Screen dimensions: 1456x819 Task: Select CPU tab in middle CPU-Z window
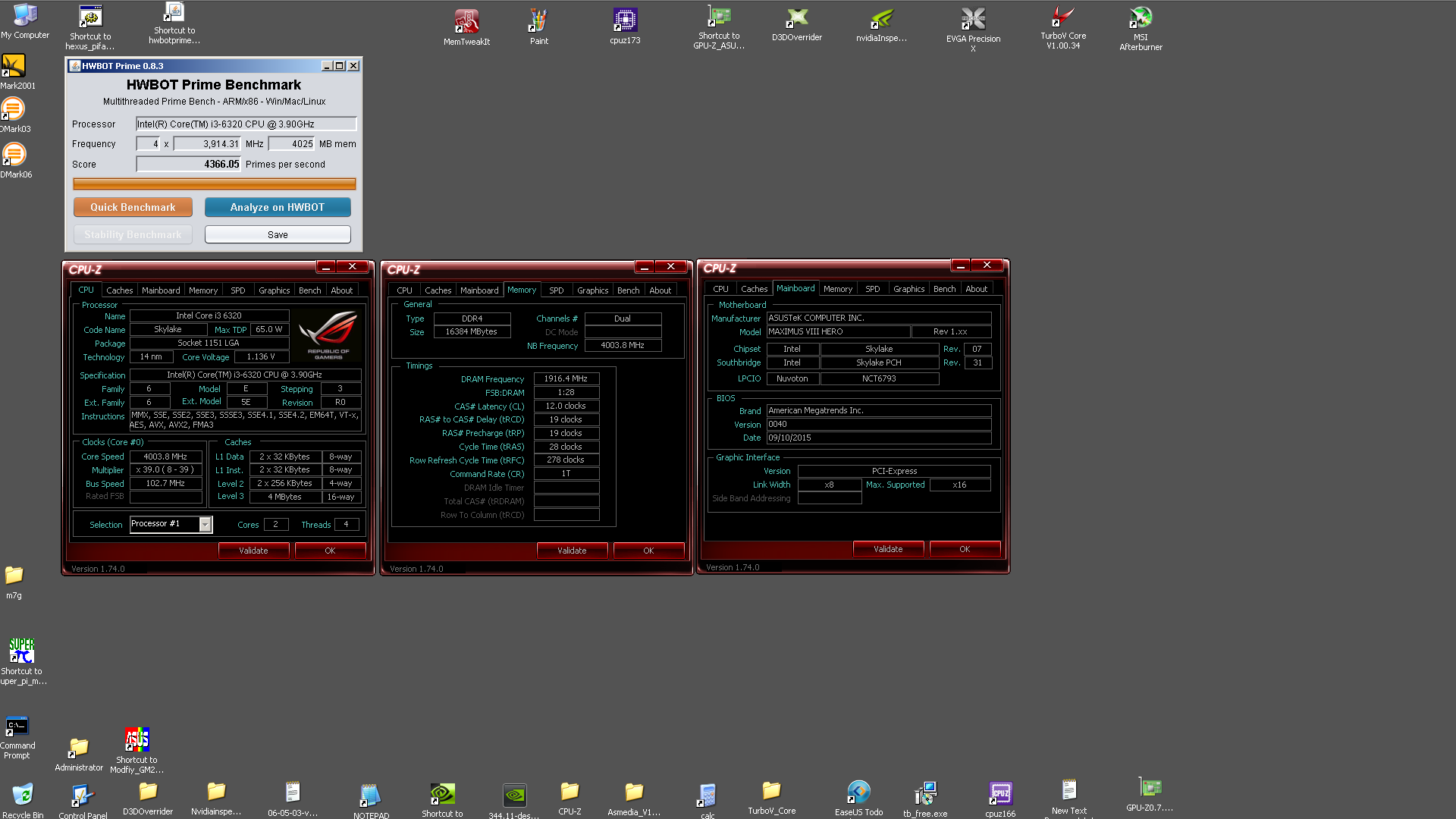pyautogui.click(x=404, y=290)
